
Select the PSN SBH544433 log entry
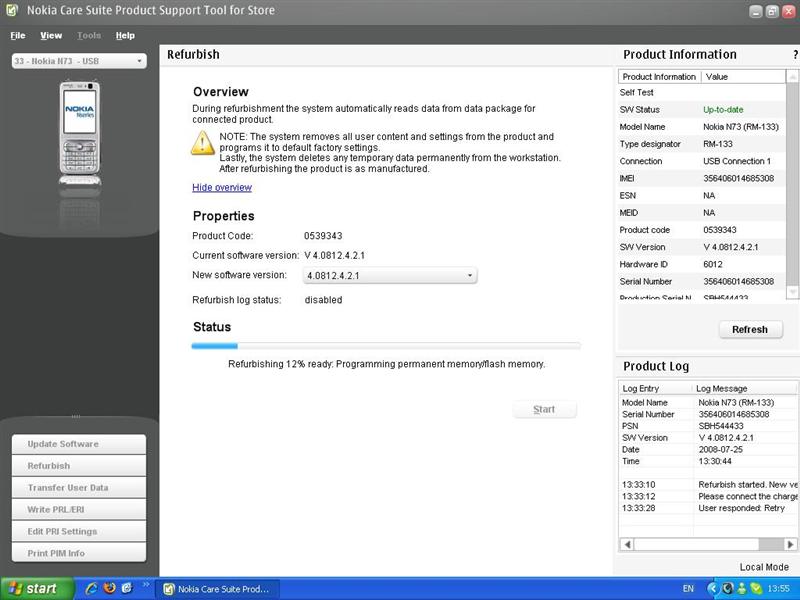coord(708,426)
